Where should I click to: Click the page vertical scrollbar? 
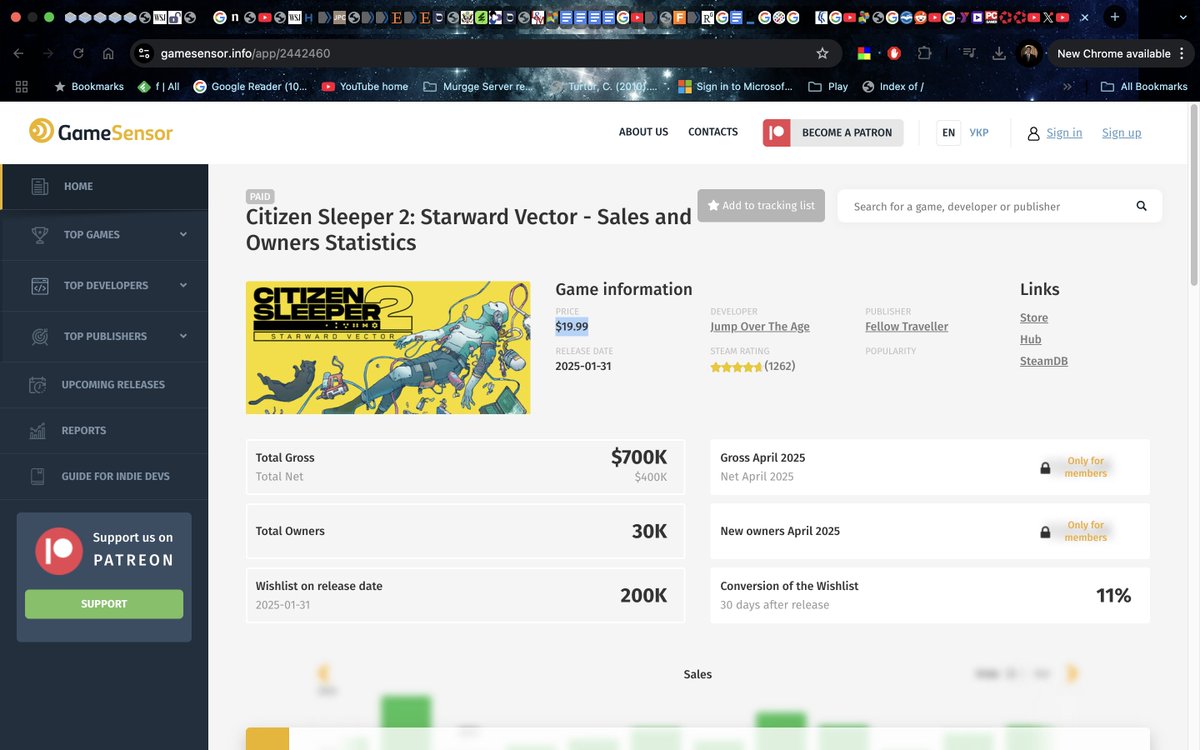[1192, 195]
